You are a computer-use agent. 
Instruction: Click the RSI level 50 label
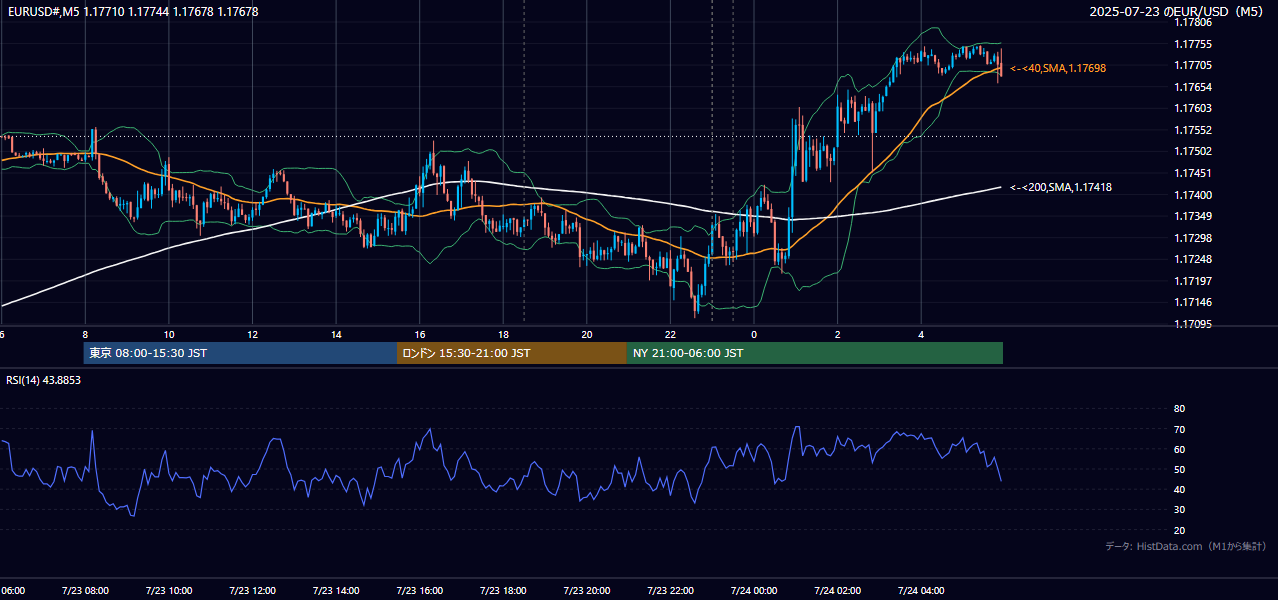coord(1179,469)
